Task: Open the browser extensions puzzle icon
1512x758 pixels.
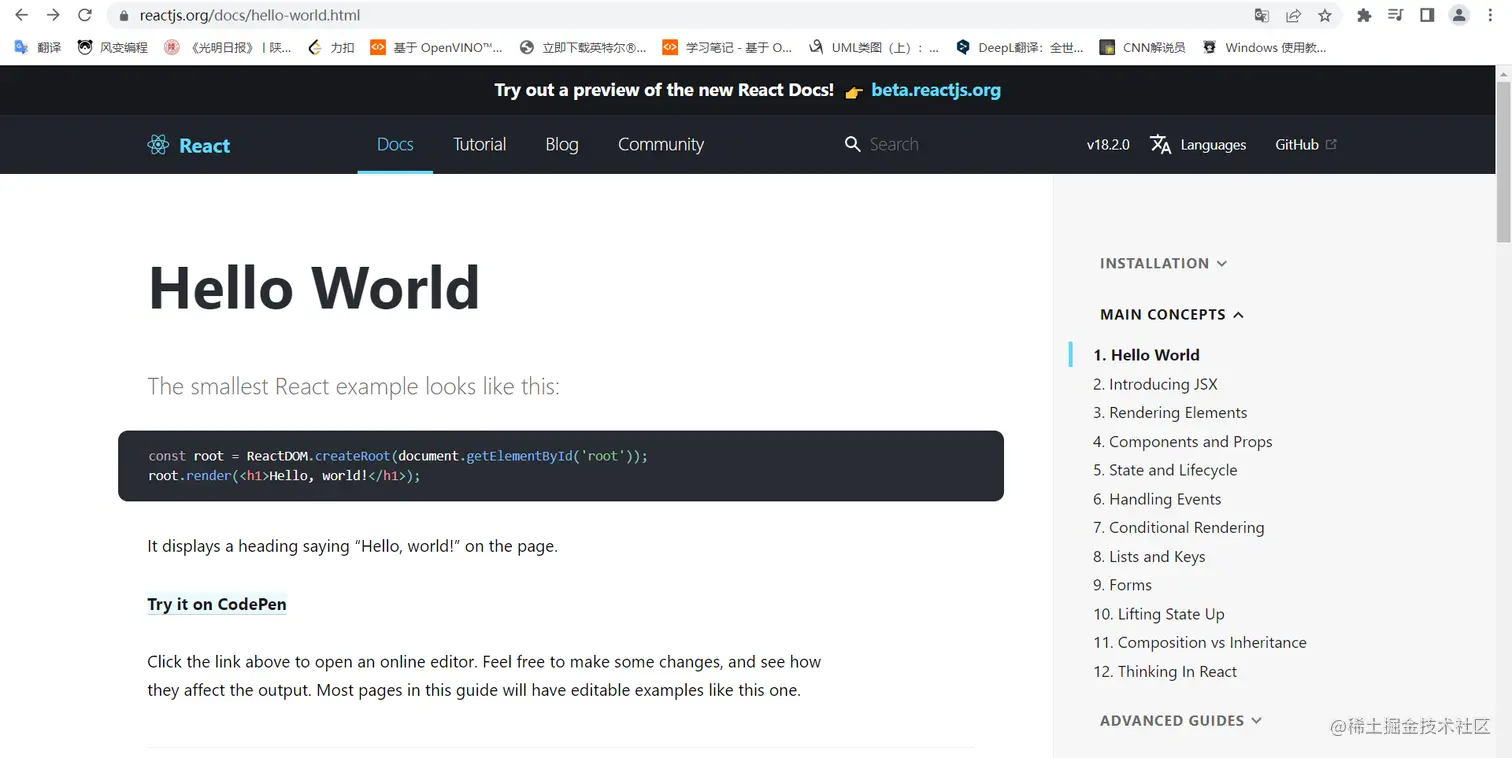Action: (1364, 15)
